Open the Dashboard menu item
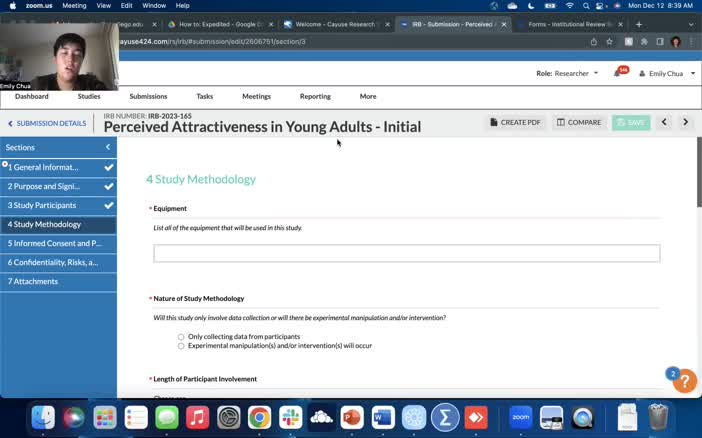 click(x=31, y=96)
